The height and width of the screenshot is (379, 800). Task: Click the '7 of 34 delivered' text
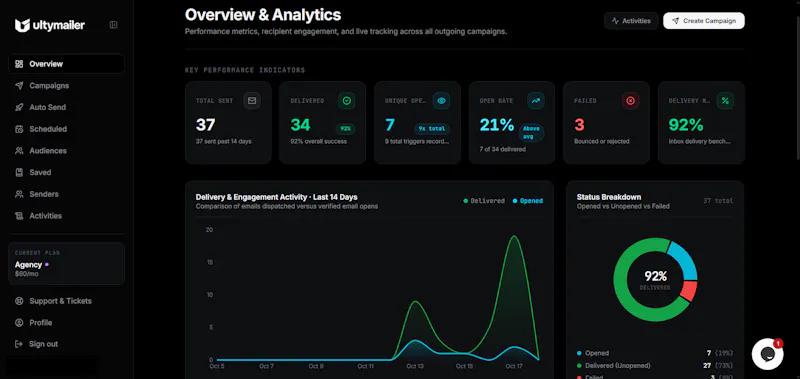503,149
